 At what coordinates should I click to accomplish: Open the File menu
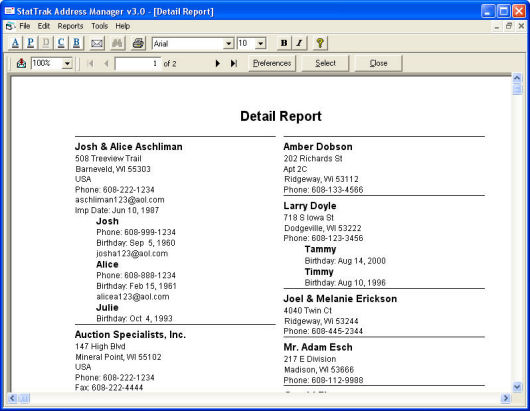(x=25, y=26)
